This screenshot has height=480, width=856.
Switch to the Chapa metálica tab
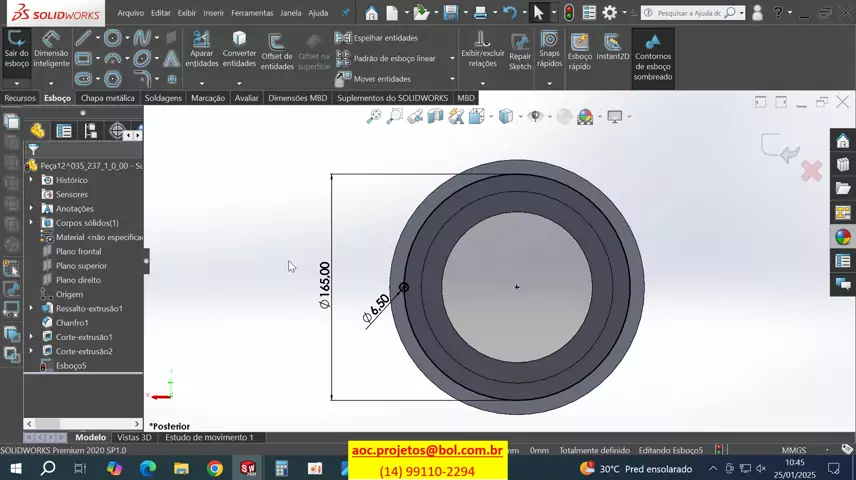click(107, 98)
